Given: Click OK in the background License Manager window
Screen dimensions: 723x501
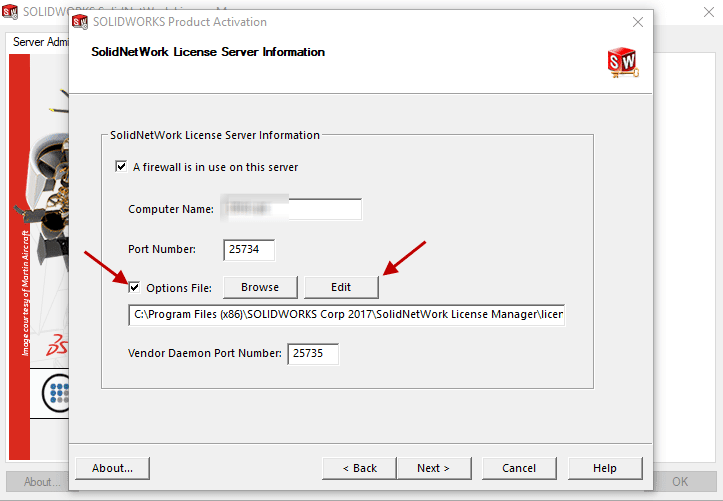Looking at the screenshot, I should tap(681, 482).
